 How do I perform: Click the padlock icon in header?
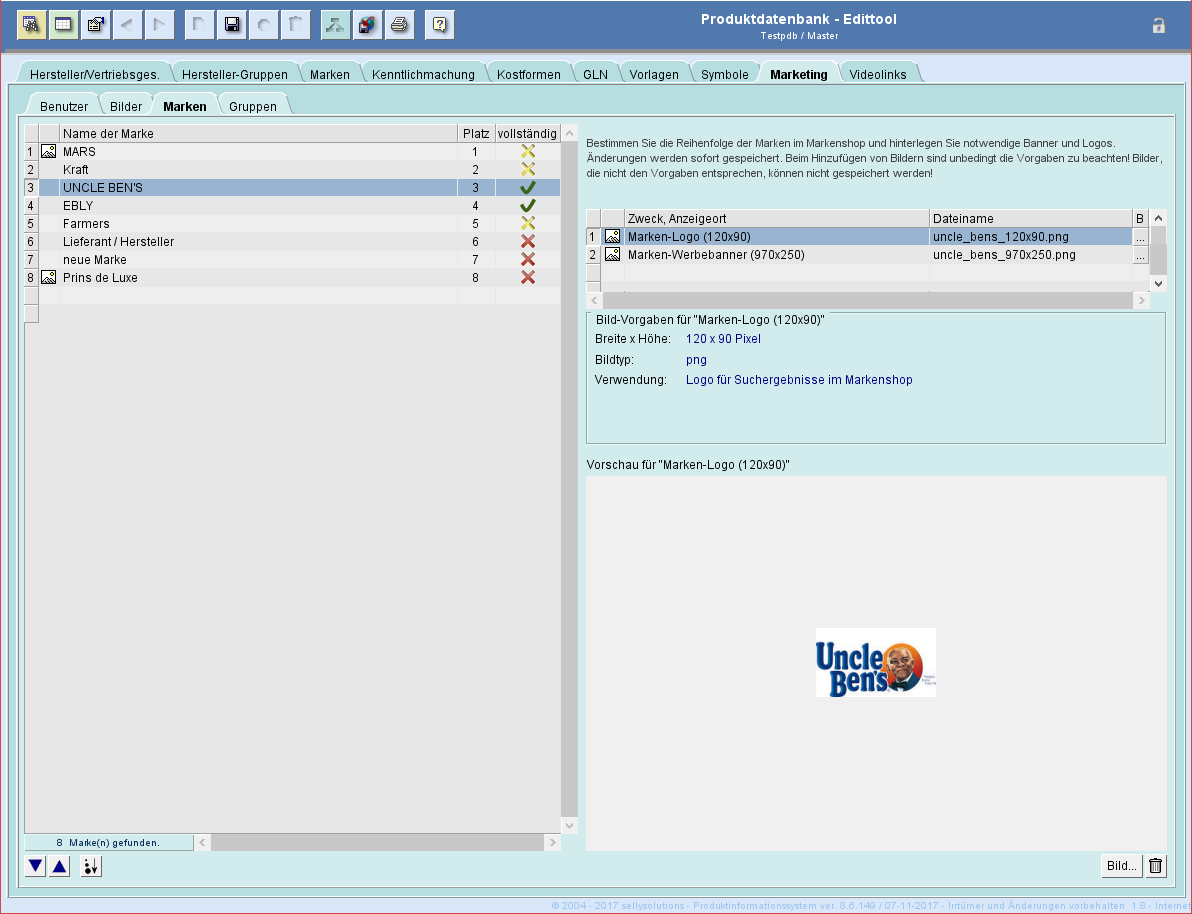1159,25
